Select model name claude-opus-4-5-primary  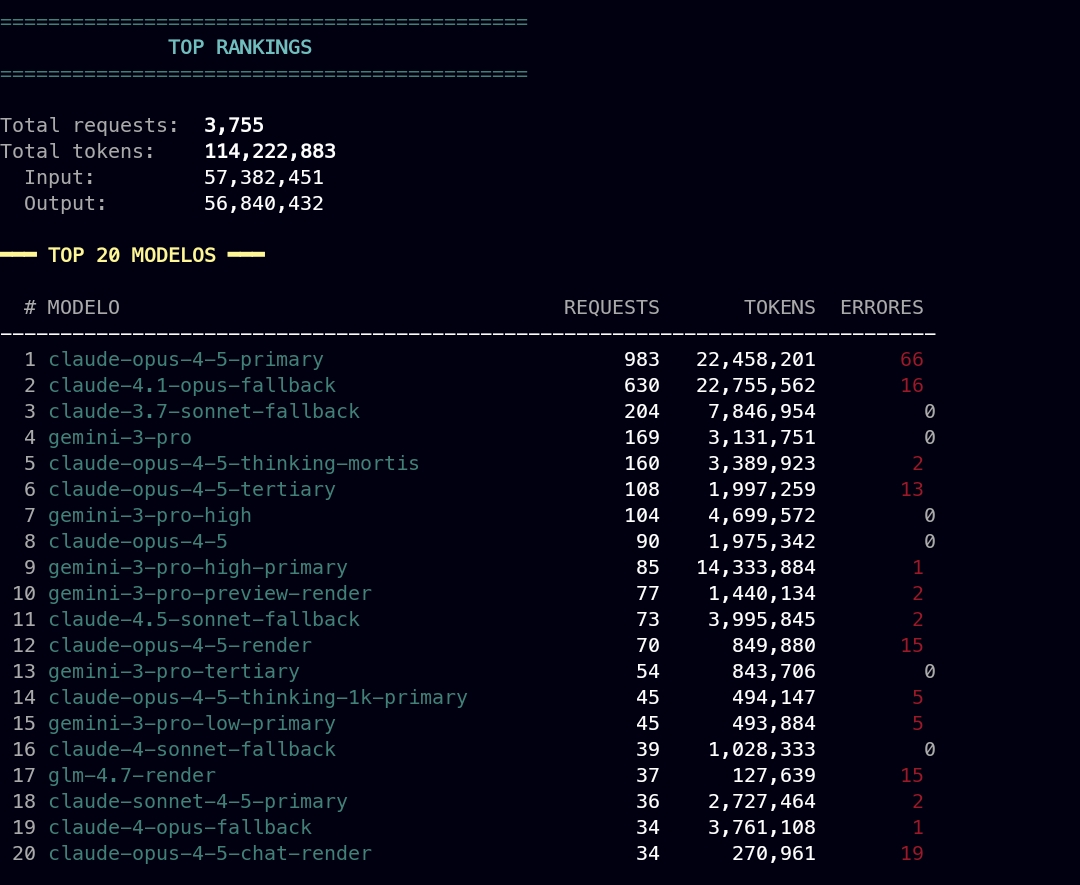pyautogui.click(x=186, y=360)
